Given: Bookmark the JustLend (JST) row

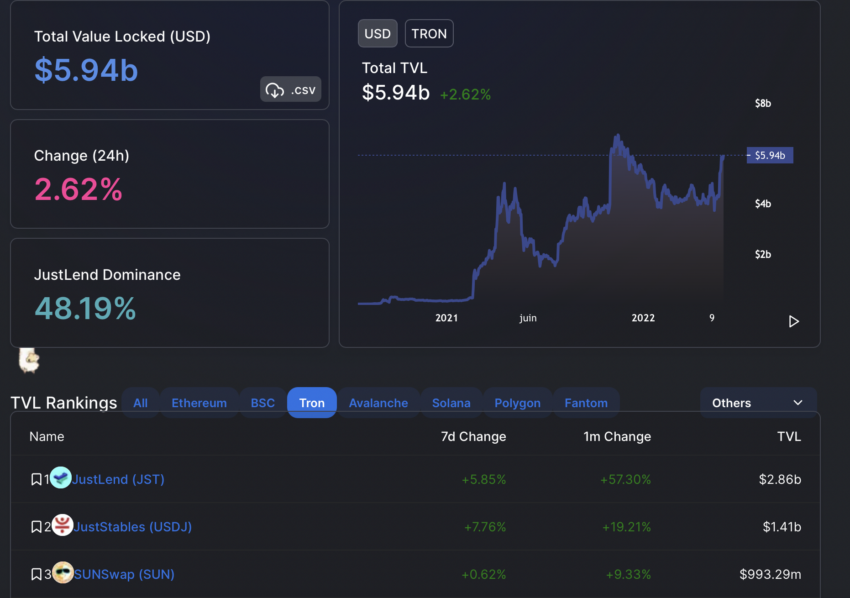Looking at the screenshot, I should (x=36, y=479).
